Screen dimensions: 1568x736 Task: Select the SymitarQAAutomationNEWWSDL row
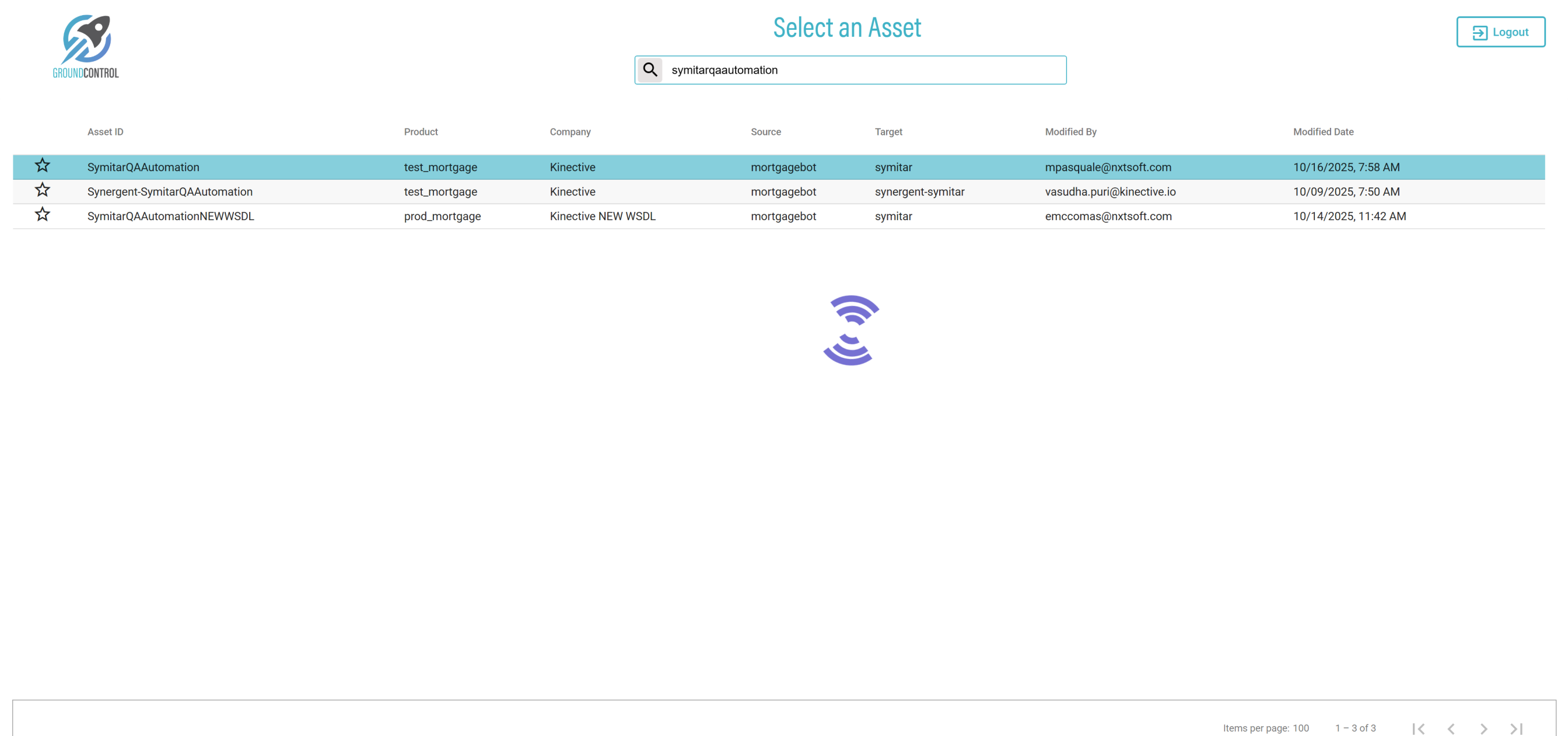pyautogui.click(x=170, y=217)
